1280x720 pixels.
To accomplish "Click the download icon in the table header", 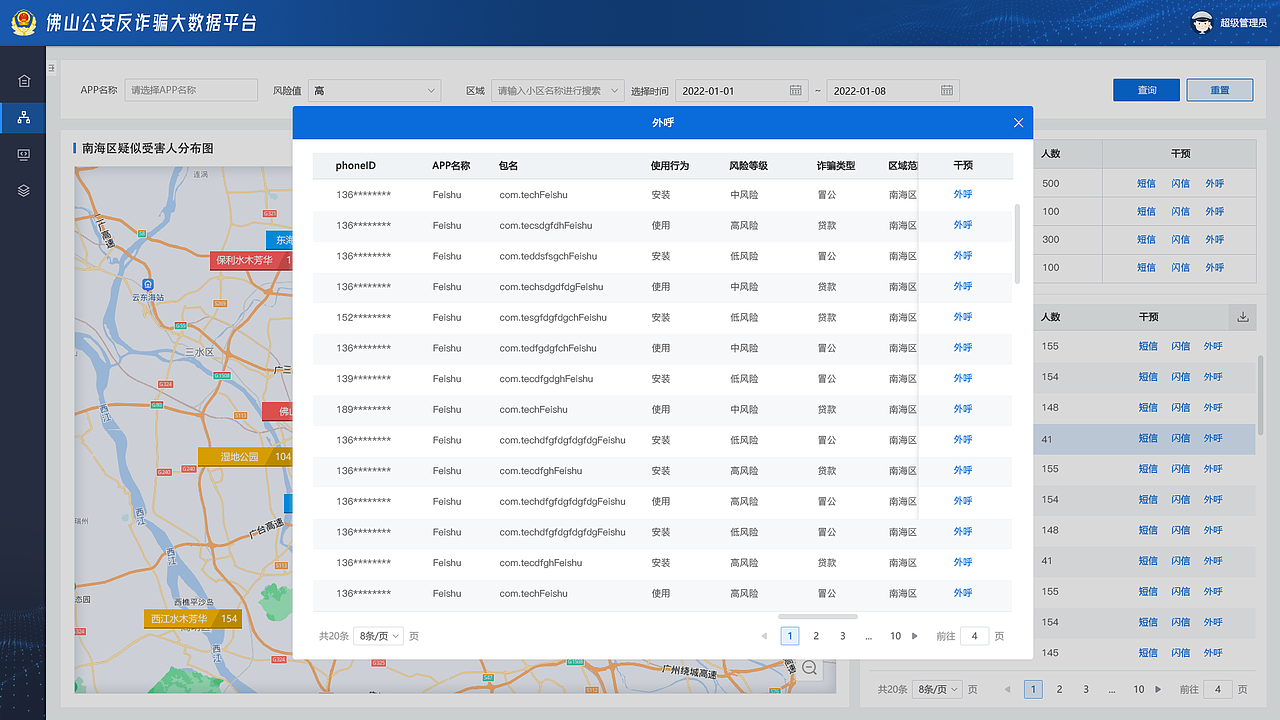I will pyautogui.click(x=1243, y=317).
